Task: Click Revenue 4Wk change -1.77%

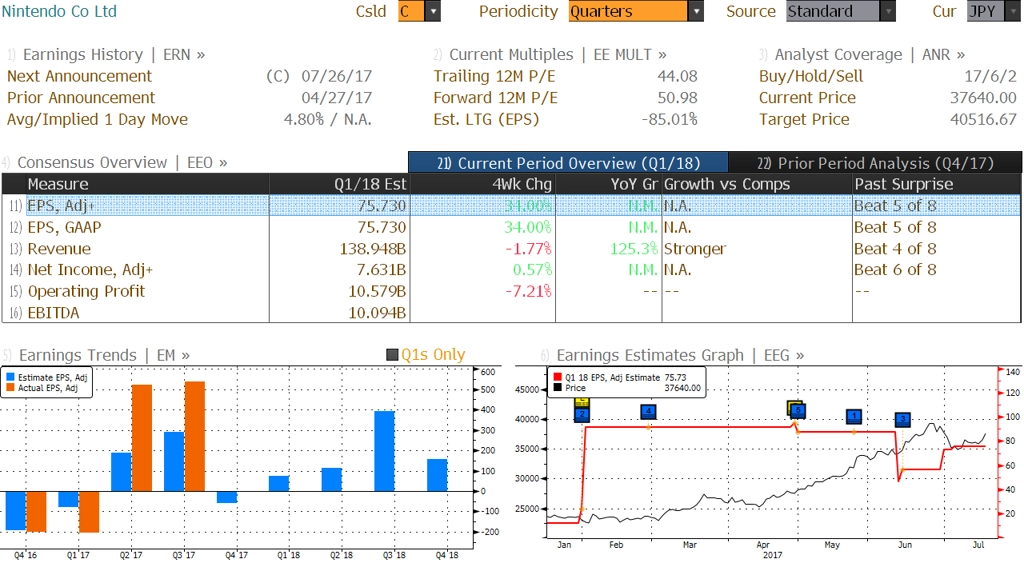Action: 528,249
